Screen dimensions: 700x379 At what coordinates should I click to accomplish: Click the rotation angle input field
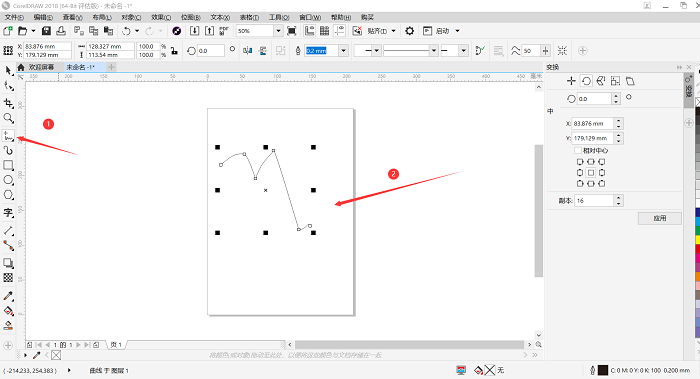pyautogui.click(x=210, y=51)
